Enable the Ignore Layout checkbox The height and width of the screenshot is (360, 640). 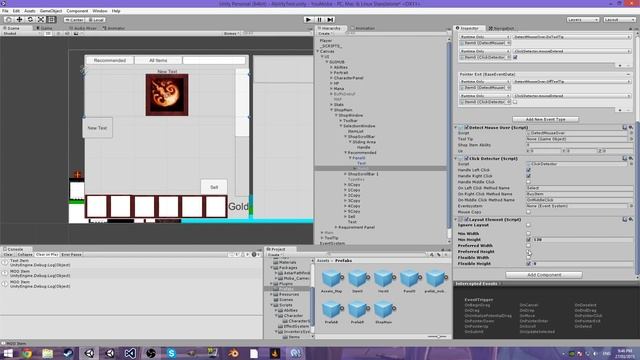click(529, 225)
